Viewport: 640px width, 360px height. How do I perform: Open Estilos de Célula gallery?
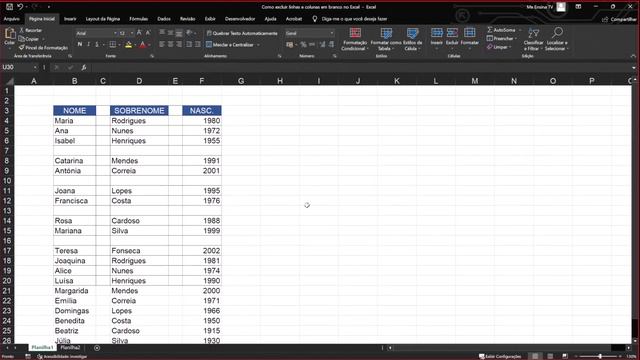(x=413, y=39)
